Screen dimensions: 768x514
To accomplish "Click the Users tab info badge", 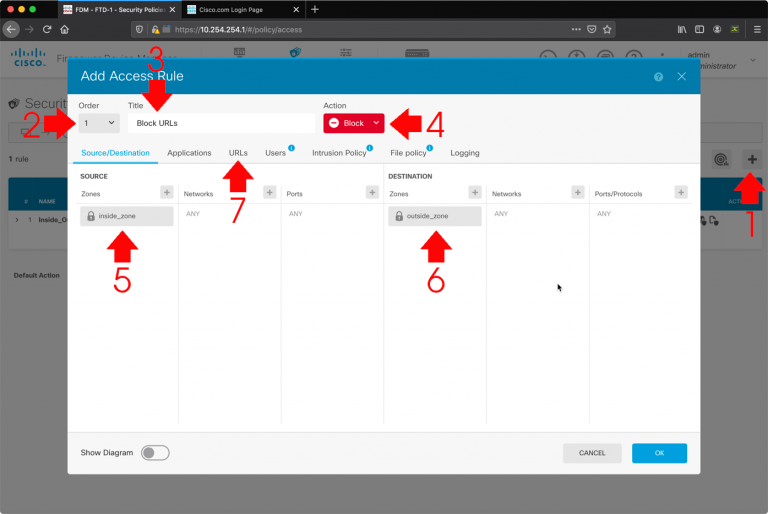I will point(291,147).
